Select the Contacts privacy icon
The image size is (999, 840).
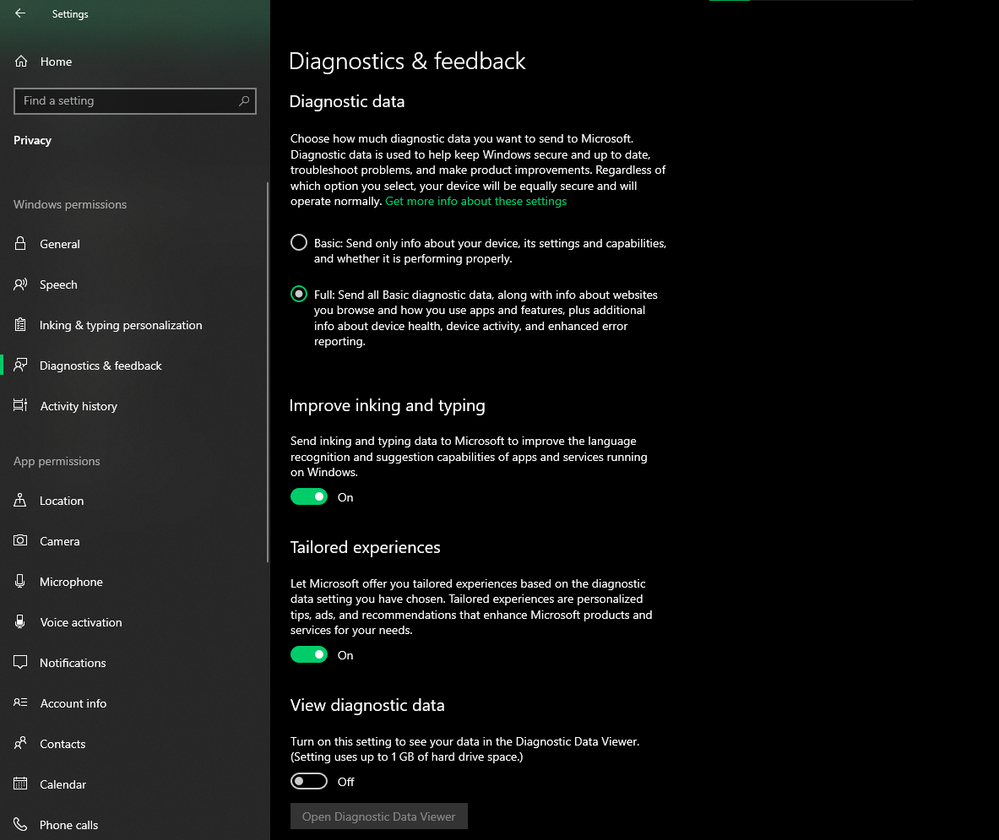(21, 743)
